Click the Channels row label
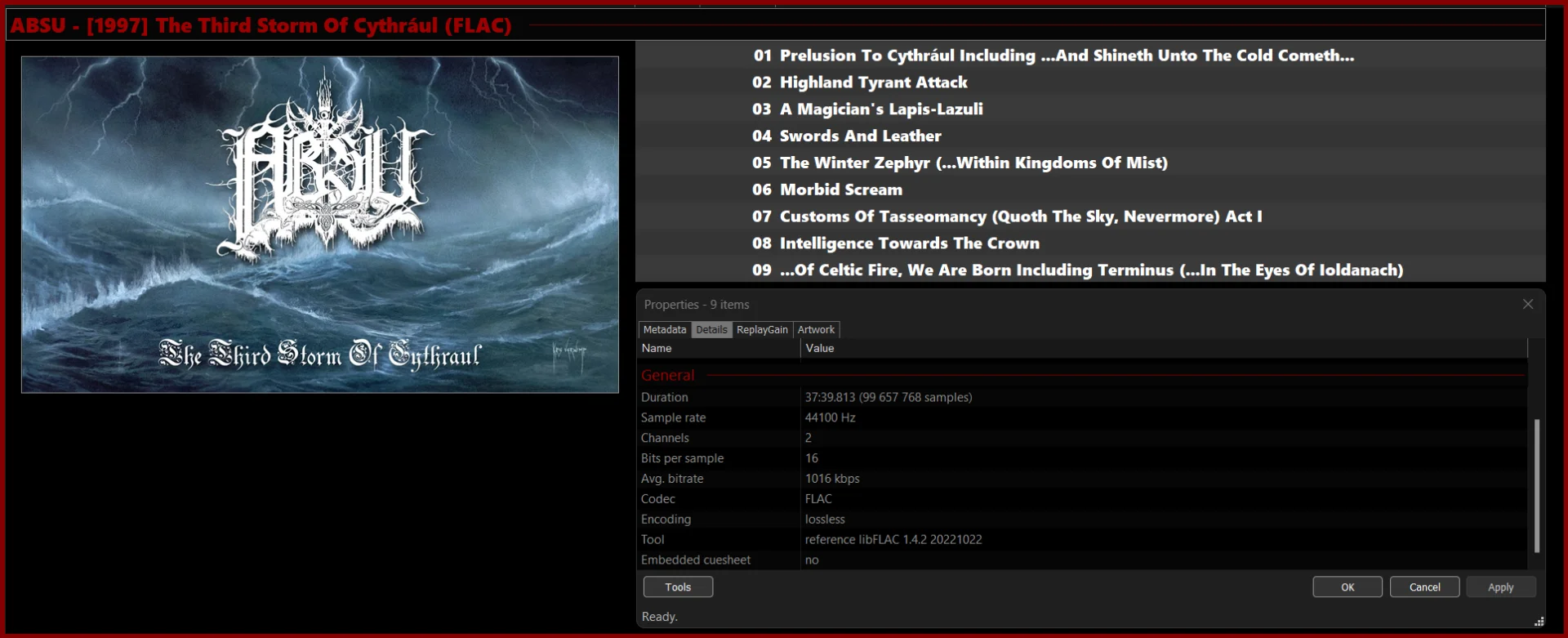 tap(665, 438)
